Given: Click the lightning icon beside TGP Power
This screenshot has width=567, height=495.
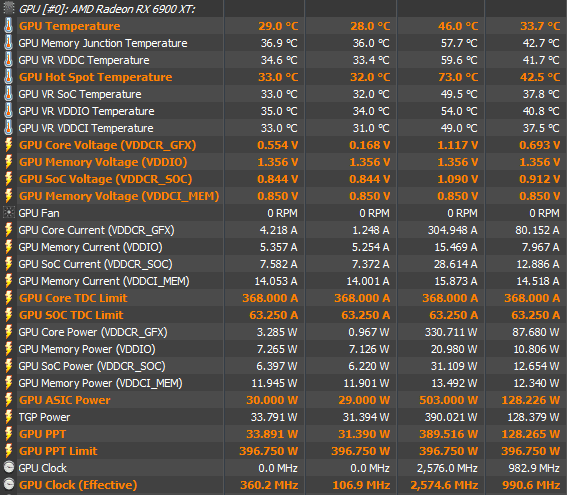Looking at the screenshot, I should point(8,417).
